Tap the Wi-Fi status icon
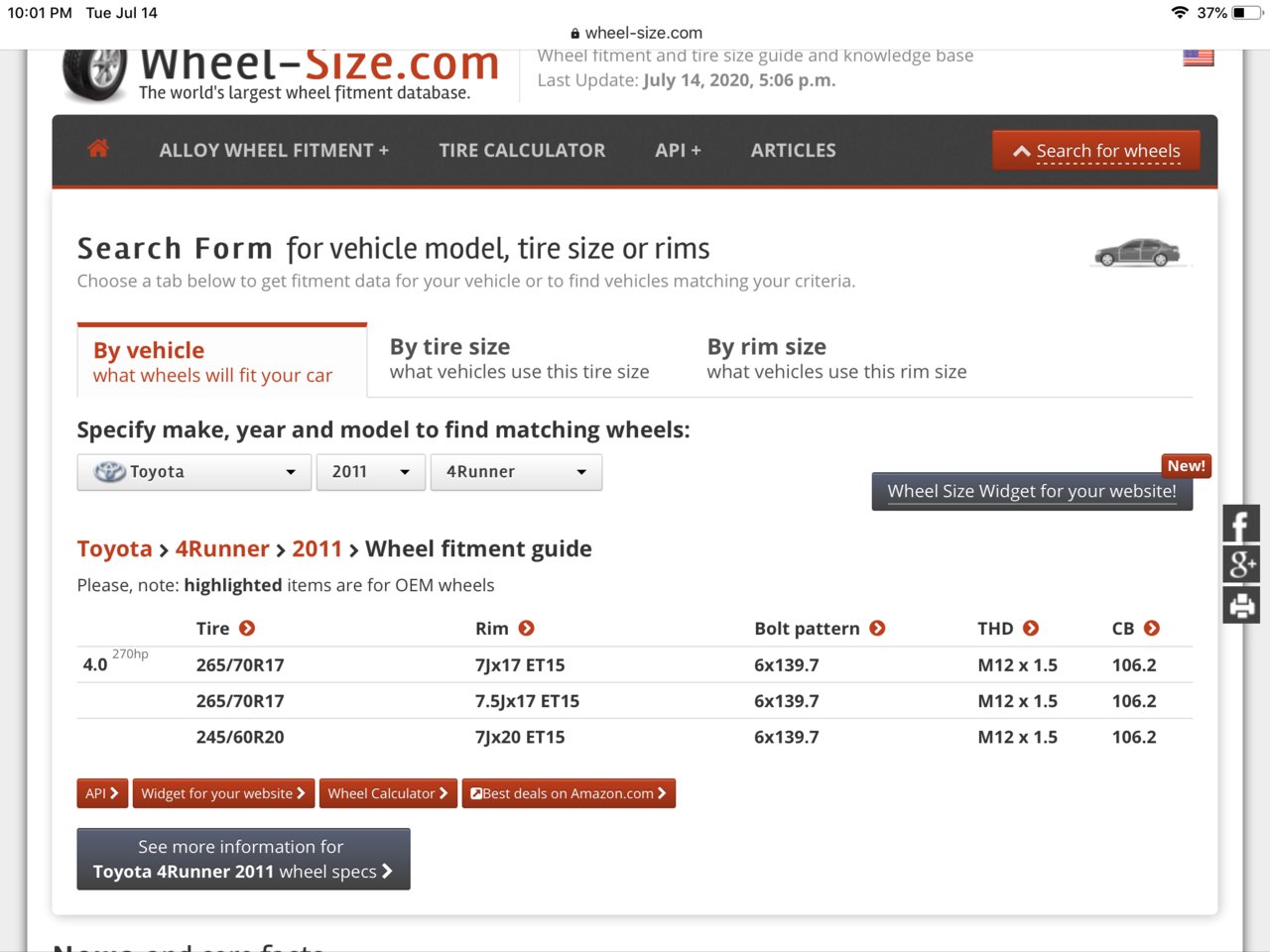Image resolution: width=1270 pixels, height=952 pixels. point(1180,13)
